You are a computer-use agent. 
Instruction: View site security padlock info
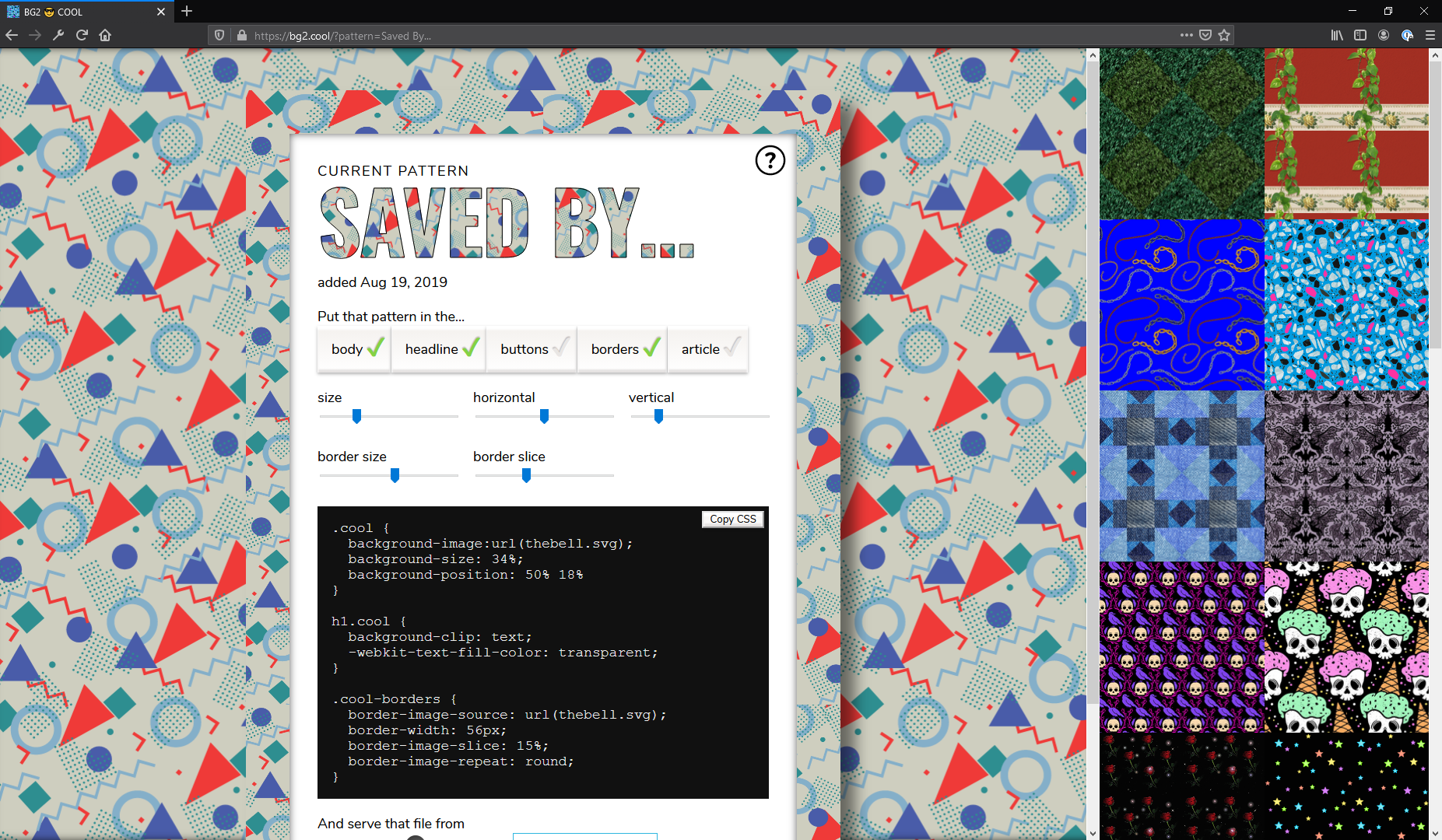click(241, 35)
